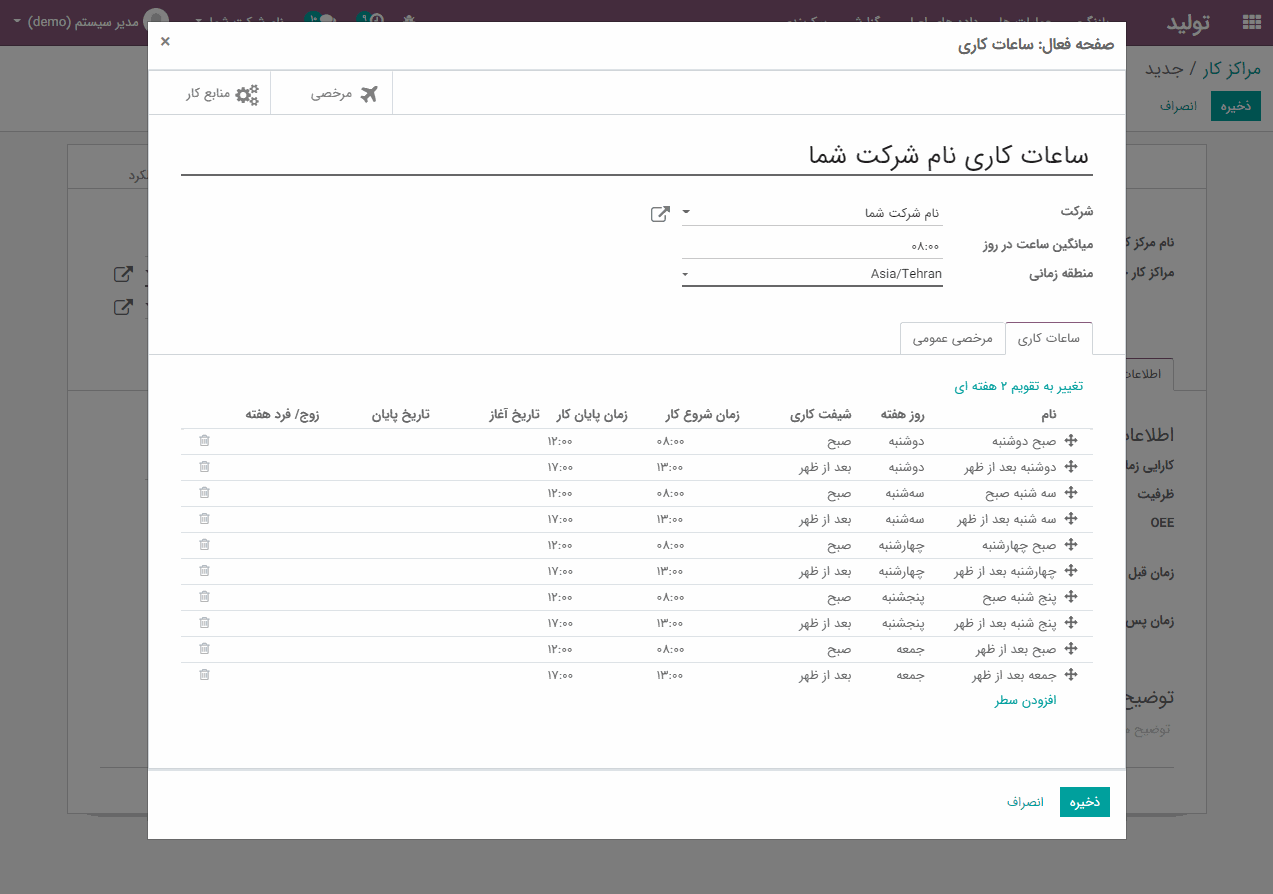Open company external link icon
Viewport: 1273px width, 894px height.
(x=660, y=213)
